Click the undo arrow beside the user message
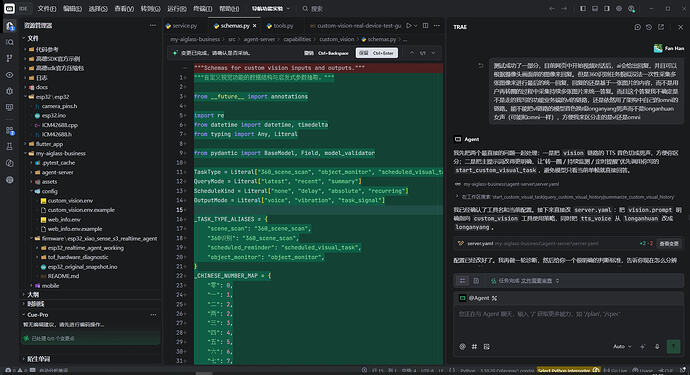The image size is (690, 375). point(481,65)
